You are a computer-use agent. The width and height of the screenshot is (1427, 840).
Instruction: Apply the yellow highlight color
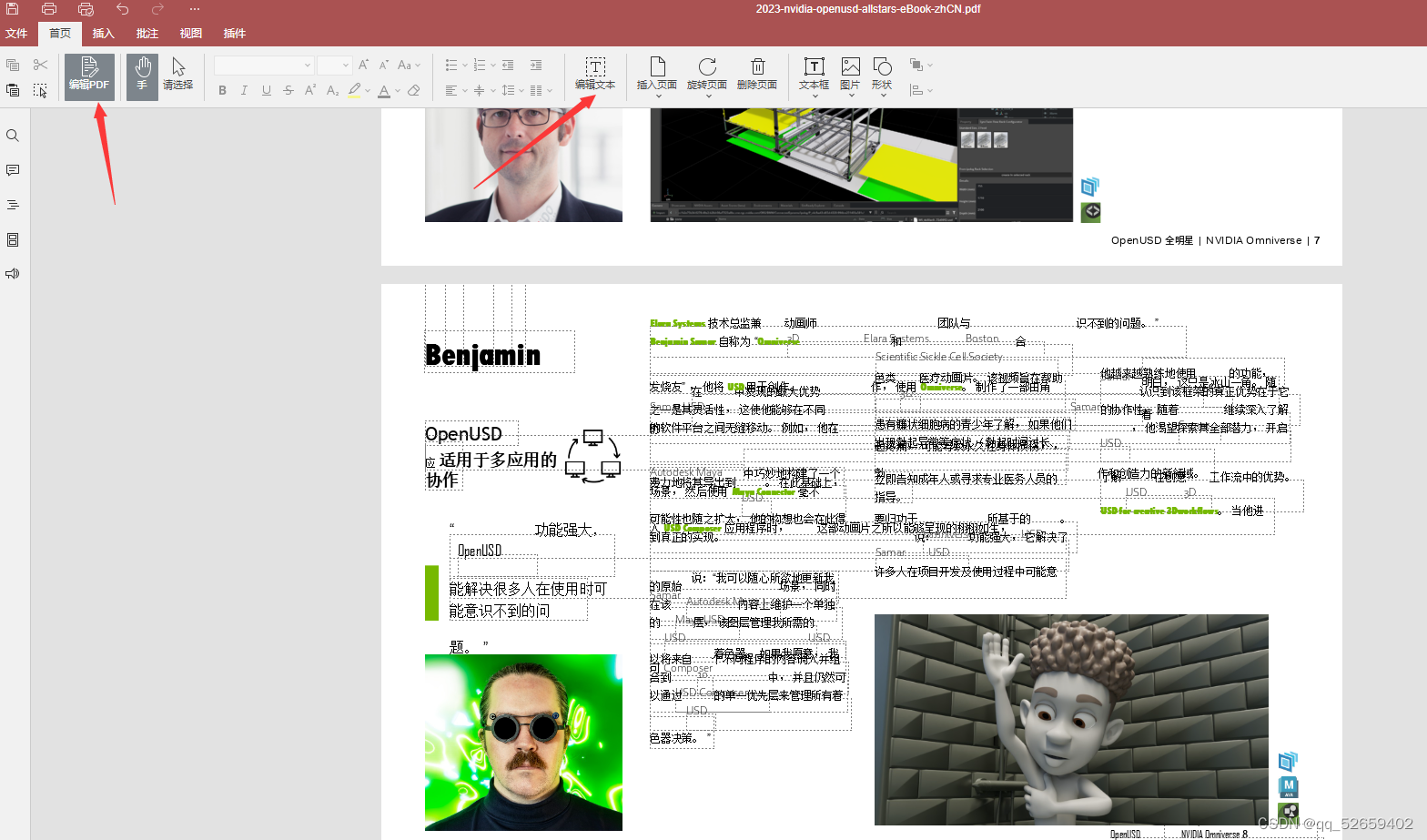coord(355,90)
